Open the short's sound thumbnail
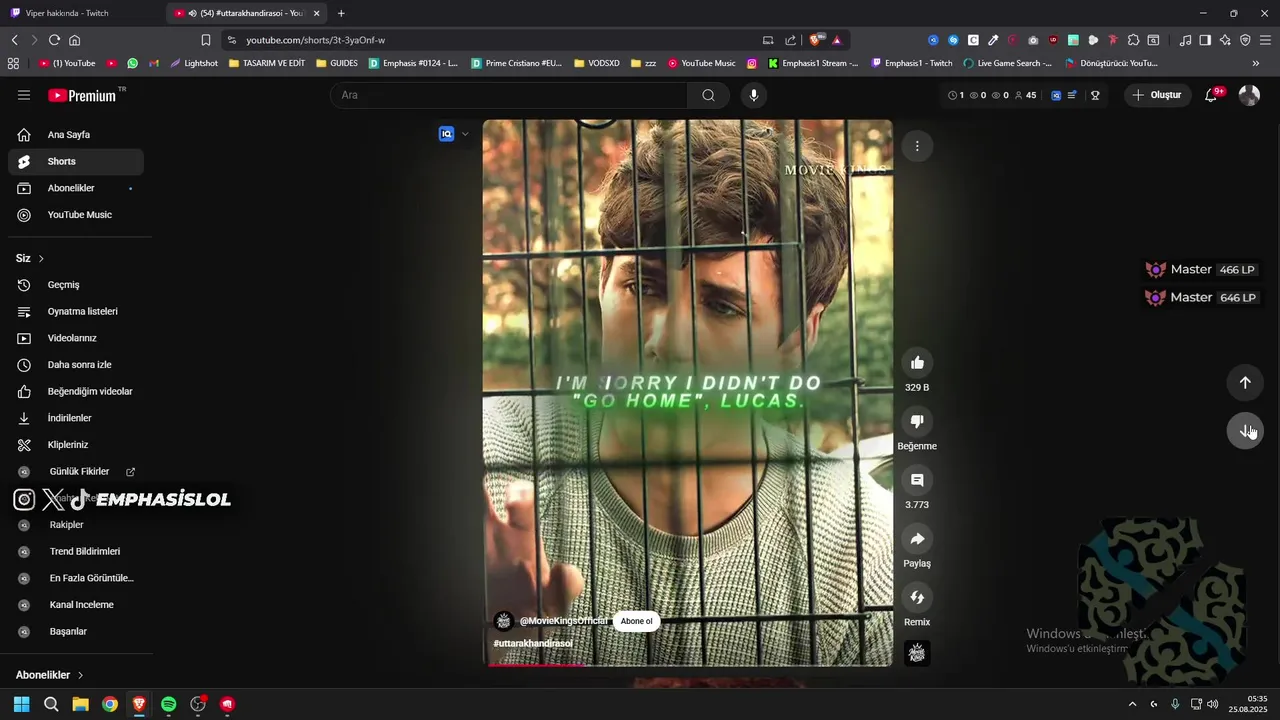 coord(917,653)
